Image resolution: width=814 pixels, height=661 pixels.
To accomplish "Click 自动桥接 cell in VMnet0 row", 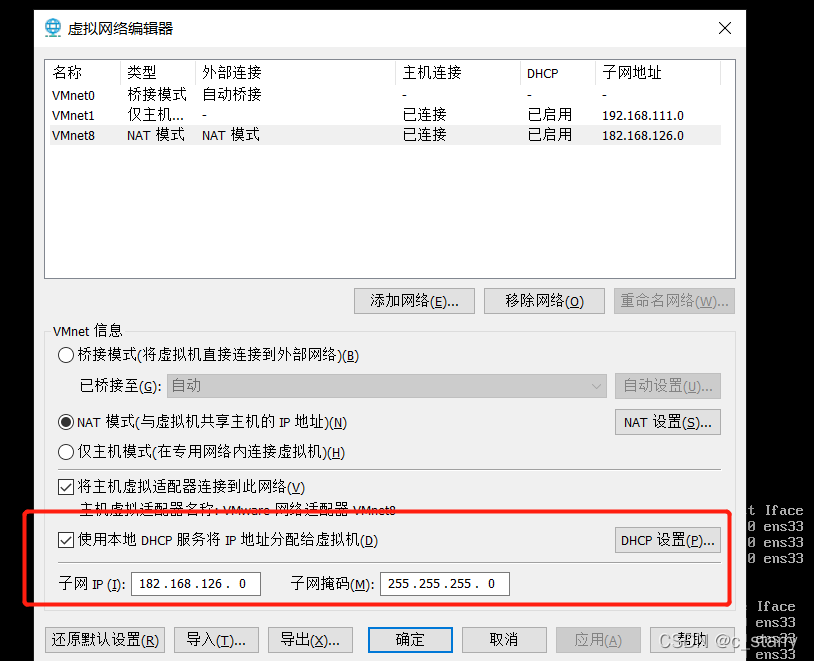I will 232,95.
